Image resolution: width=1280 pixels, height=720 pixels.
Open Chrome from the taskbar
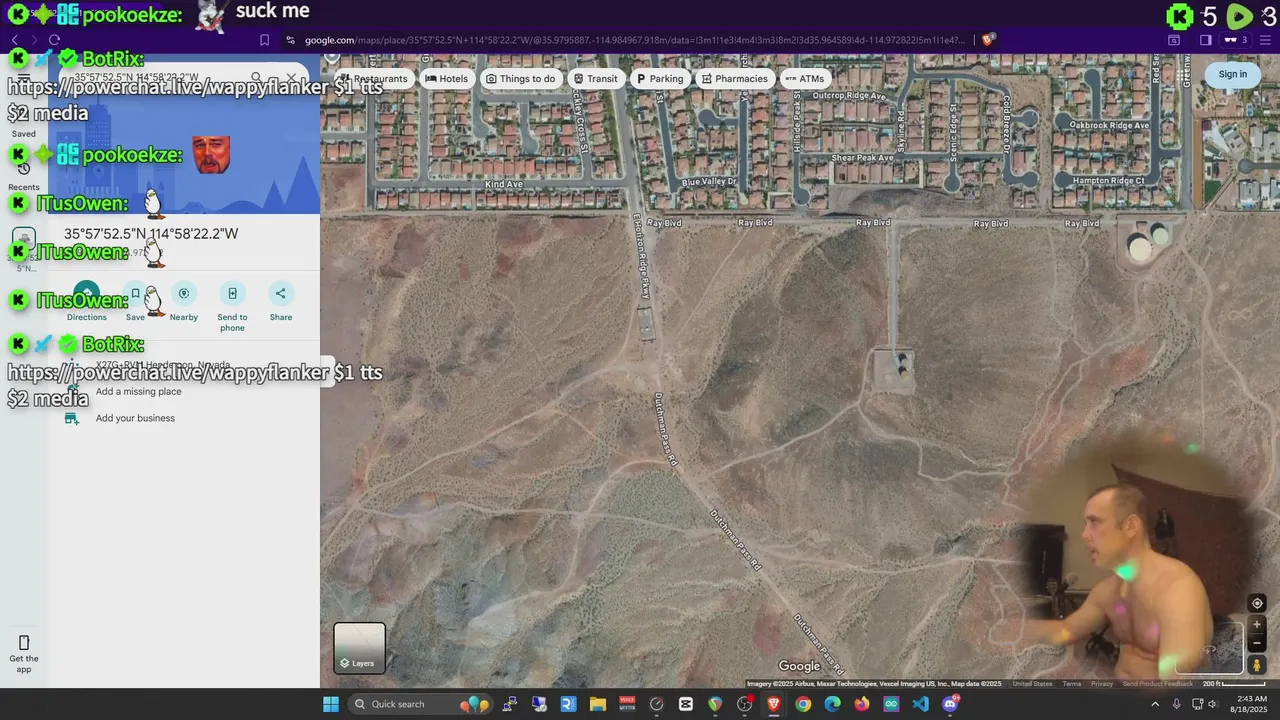click(803, 704)
